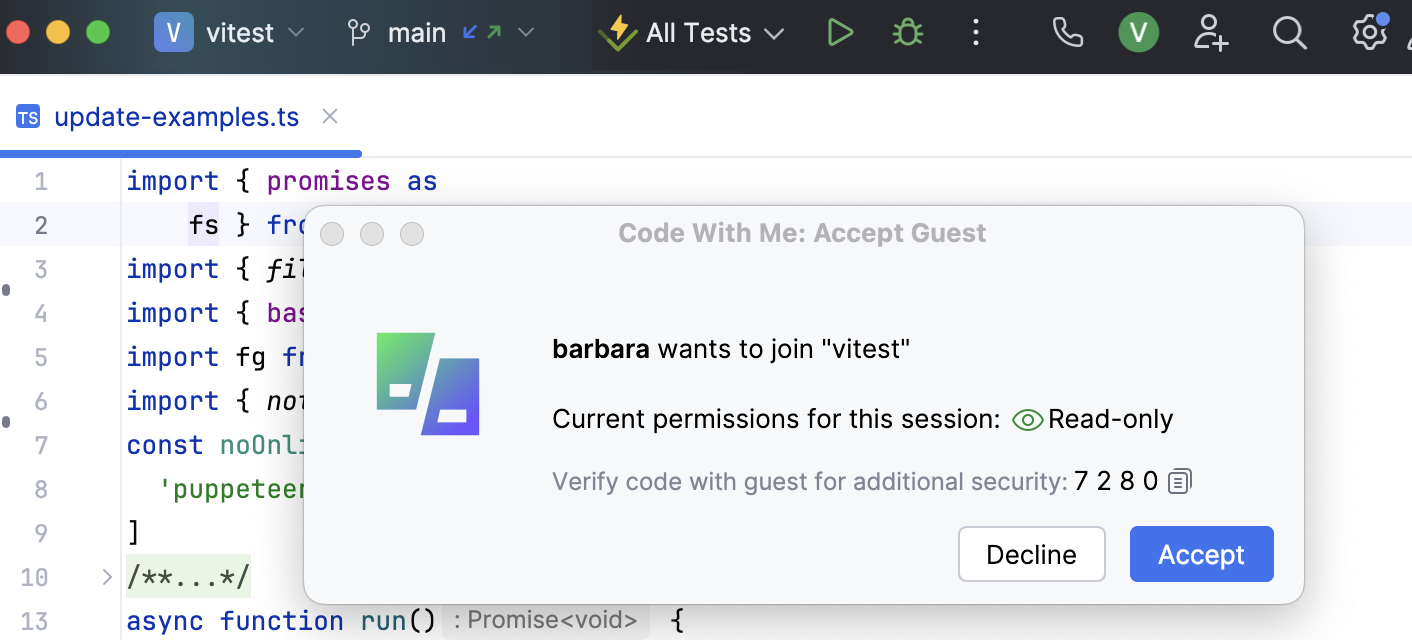
Task: Expand the vitest project dropdown
Action: (x=230, y=33)
